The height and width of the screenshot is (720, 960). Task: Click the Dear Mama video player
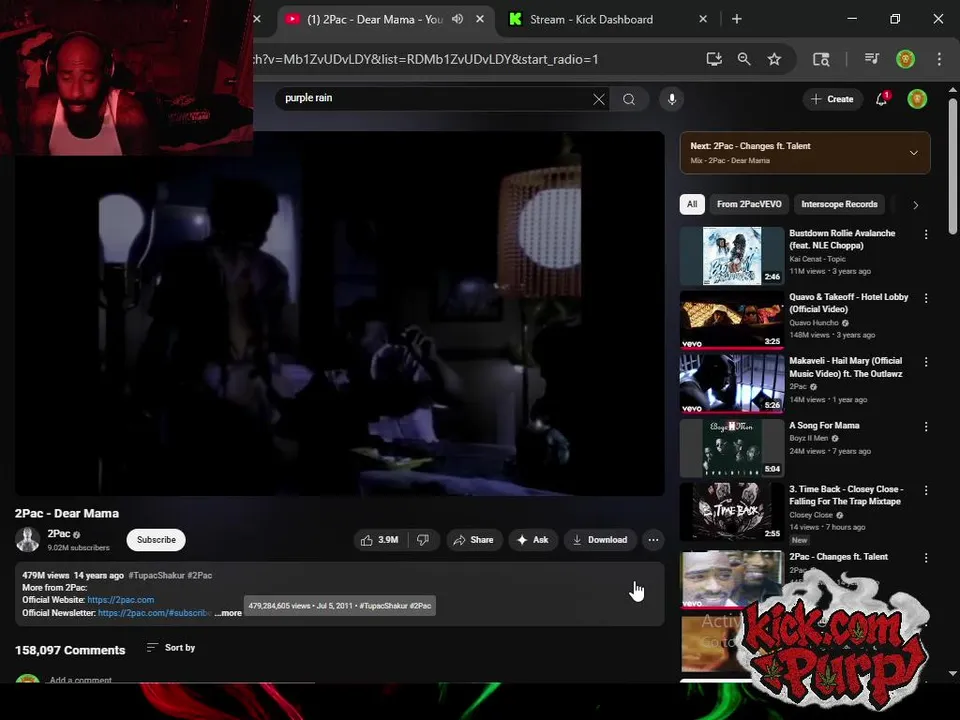pos(340,313)
